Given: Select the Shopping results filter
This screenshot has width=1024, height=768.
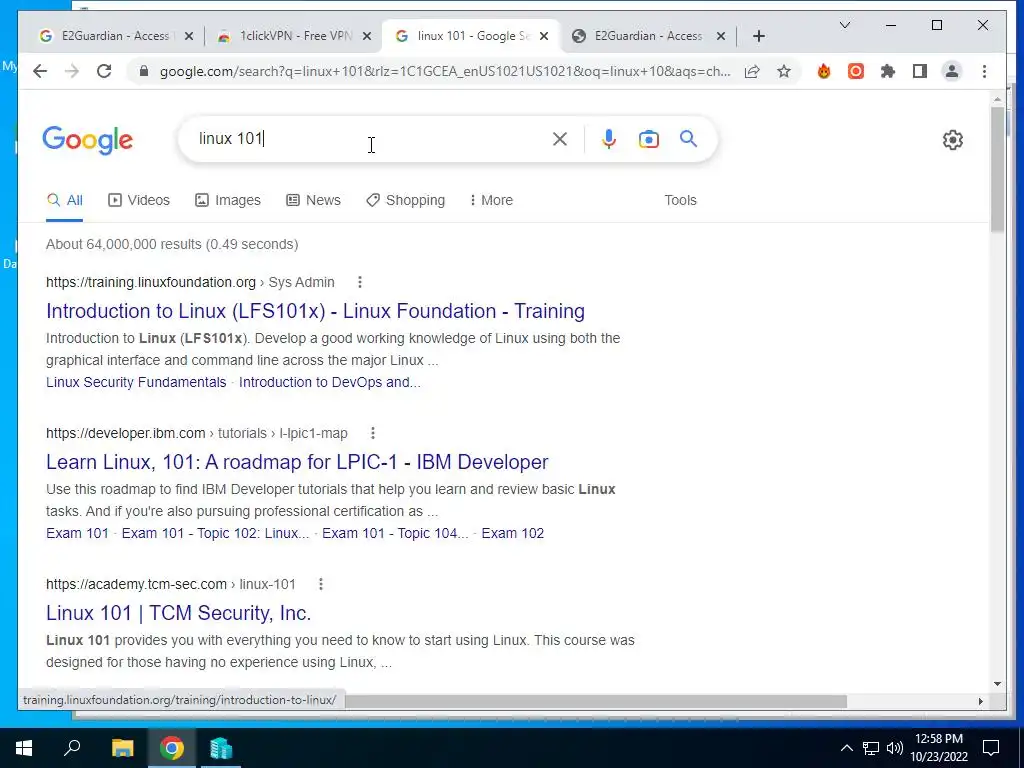Looking at the screenshot, I should [x=406, y=200].
